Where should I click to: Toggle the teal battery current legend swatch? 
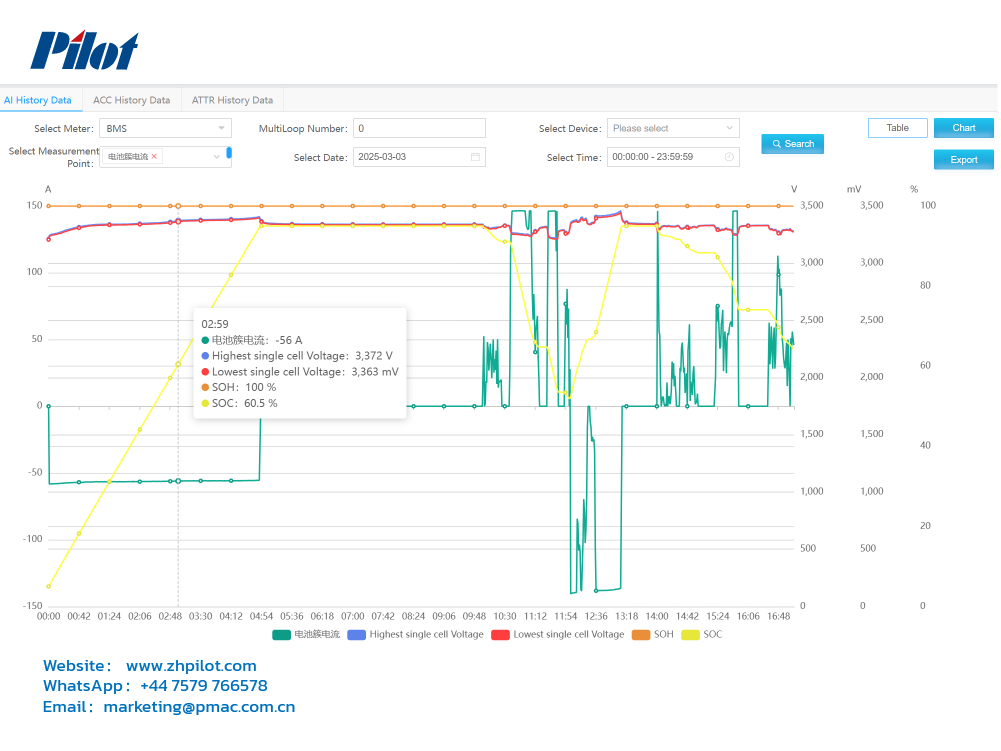click(x=282, y=635)
